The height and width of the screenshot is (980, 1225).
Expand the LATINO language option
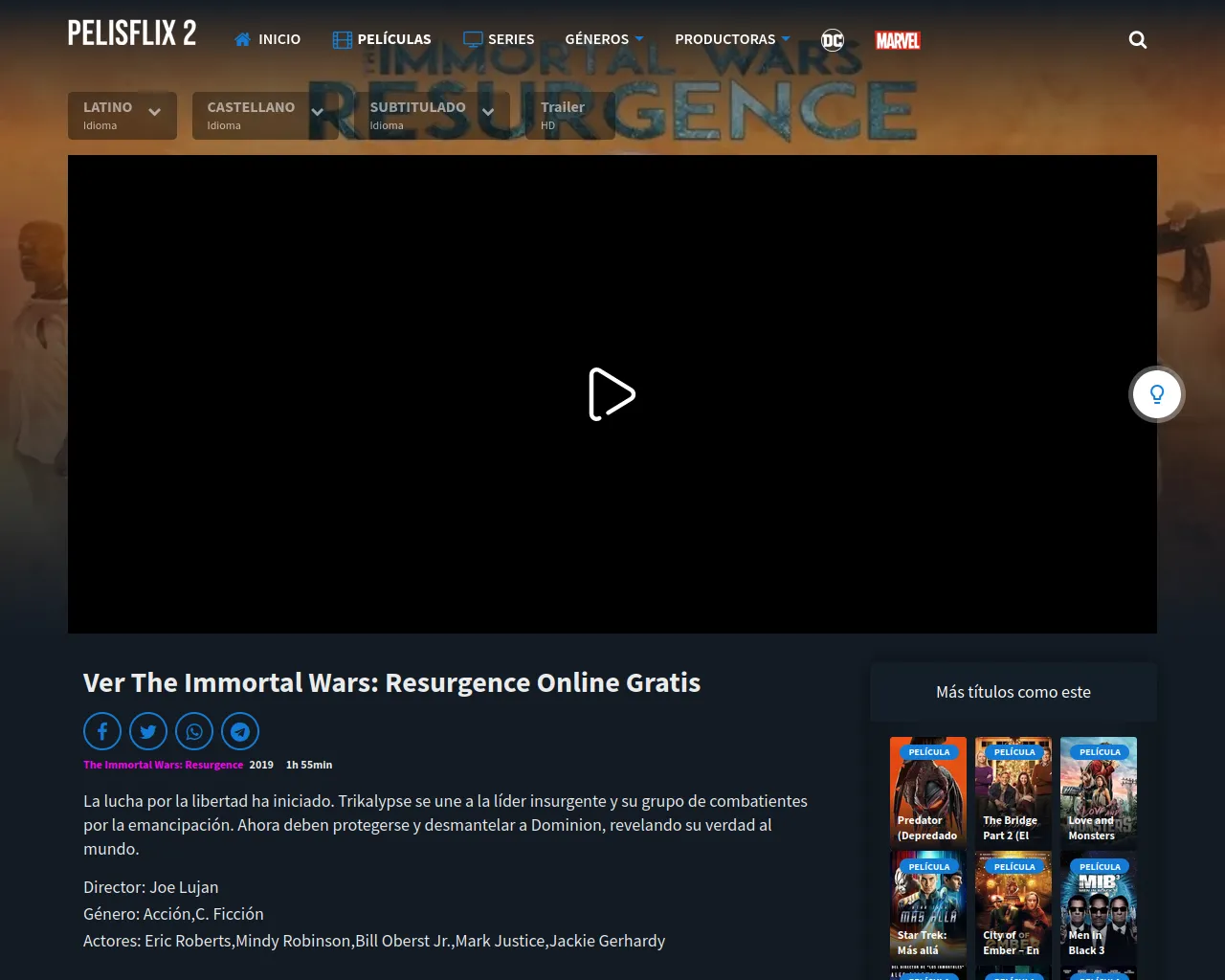click(122, 116)
